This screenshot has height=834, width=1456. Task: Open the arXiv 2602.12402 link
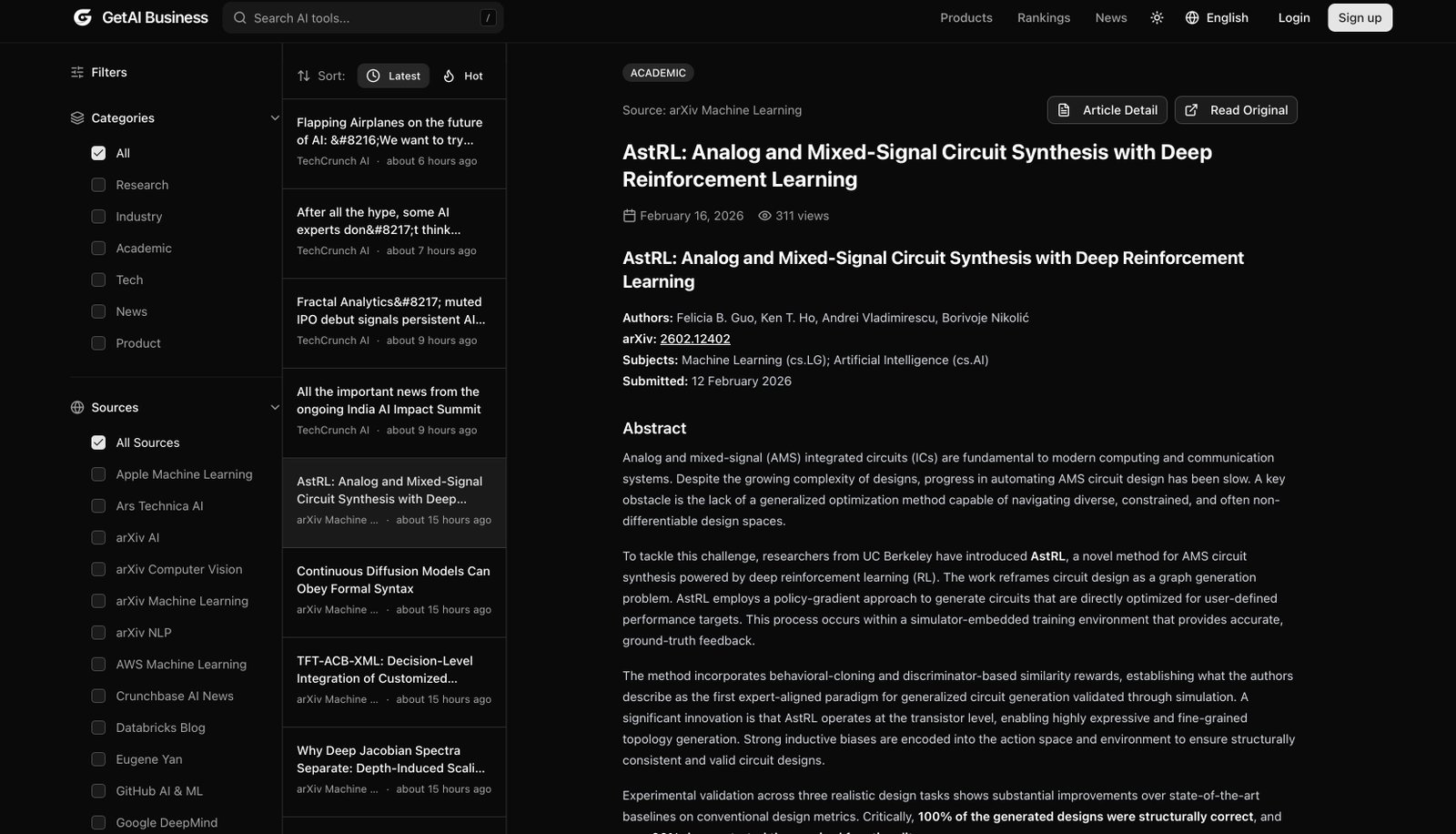[x=694, y=339]
